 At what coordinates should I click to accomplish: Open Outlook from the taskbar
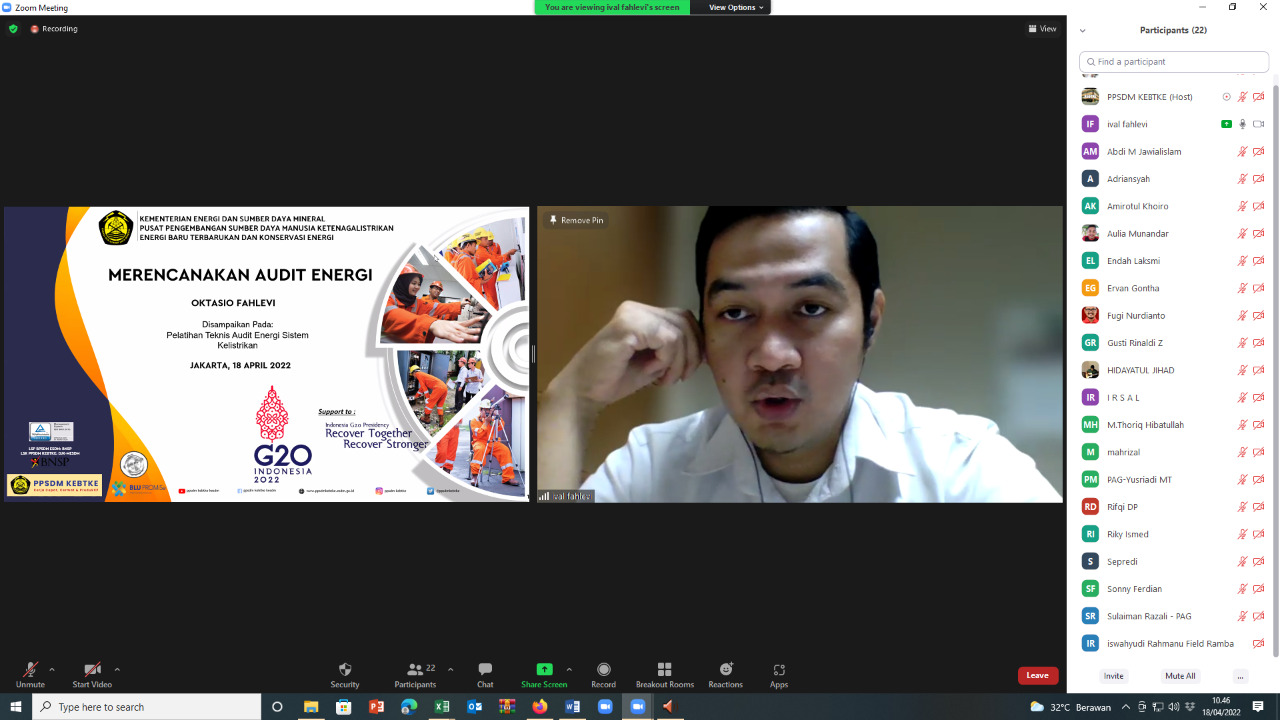[475, 707]
